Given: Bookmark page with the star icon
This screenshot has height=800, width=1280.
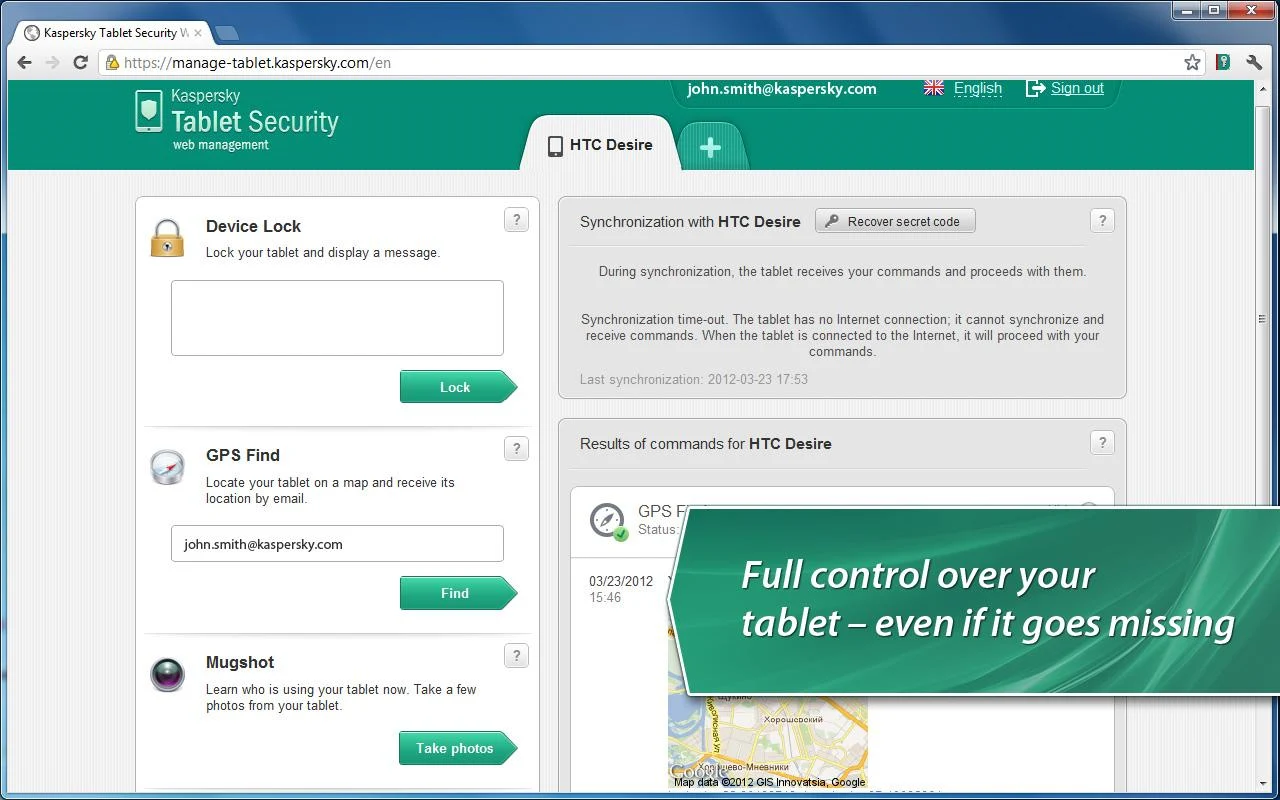Looking at the screenshot, I should (1192, 63).
